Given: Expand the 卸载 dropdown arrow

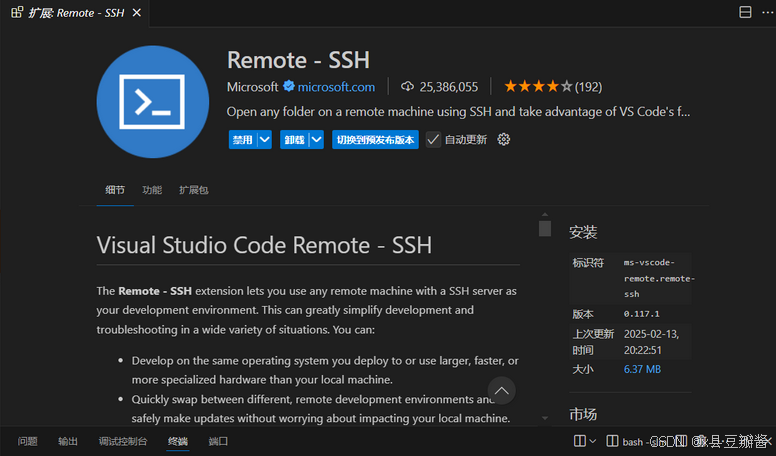Looking at the screenshot, I should 317,140.
